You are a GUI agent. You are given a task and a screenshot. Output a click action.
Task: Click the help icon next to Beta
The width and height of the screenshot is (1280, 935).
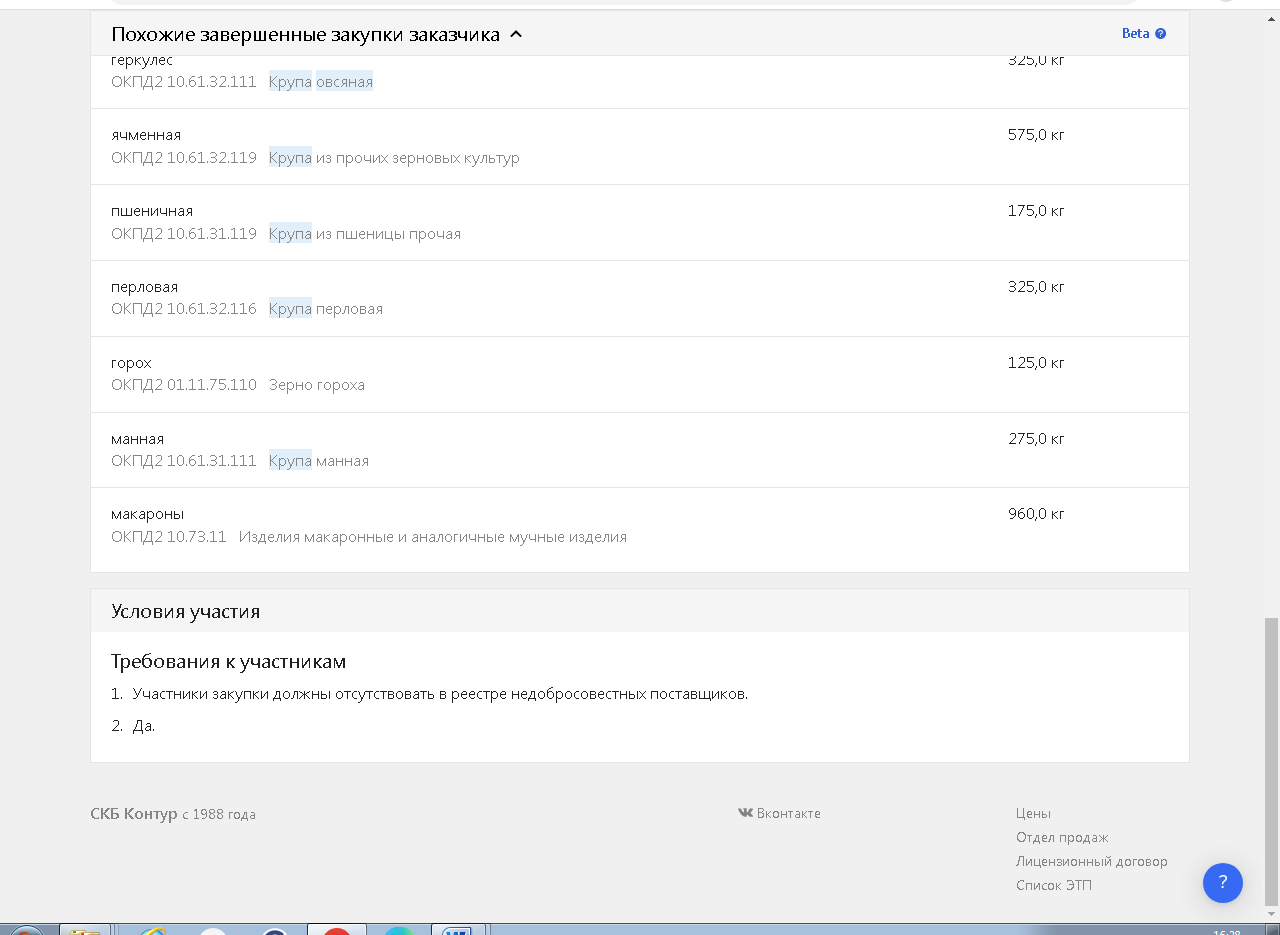coord(1161,33)
